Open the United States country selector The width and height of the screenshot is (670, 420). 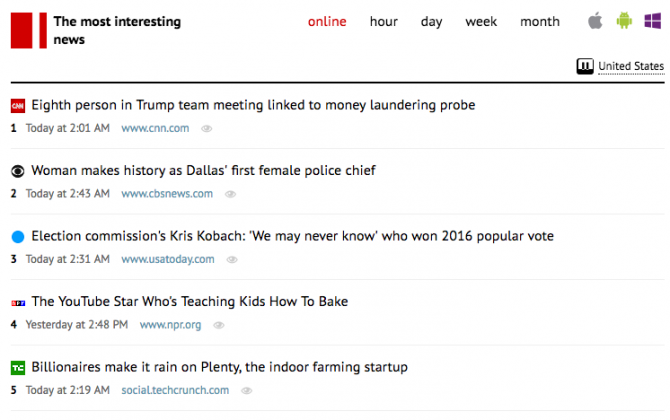[621, 67]
